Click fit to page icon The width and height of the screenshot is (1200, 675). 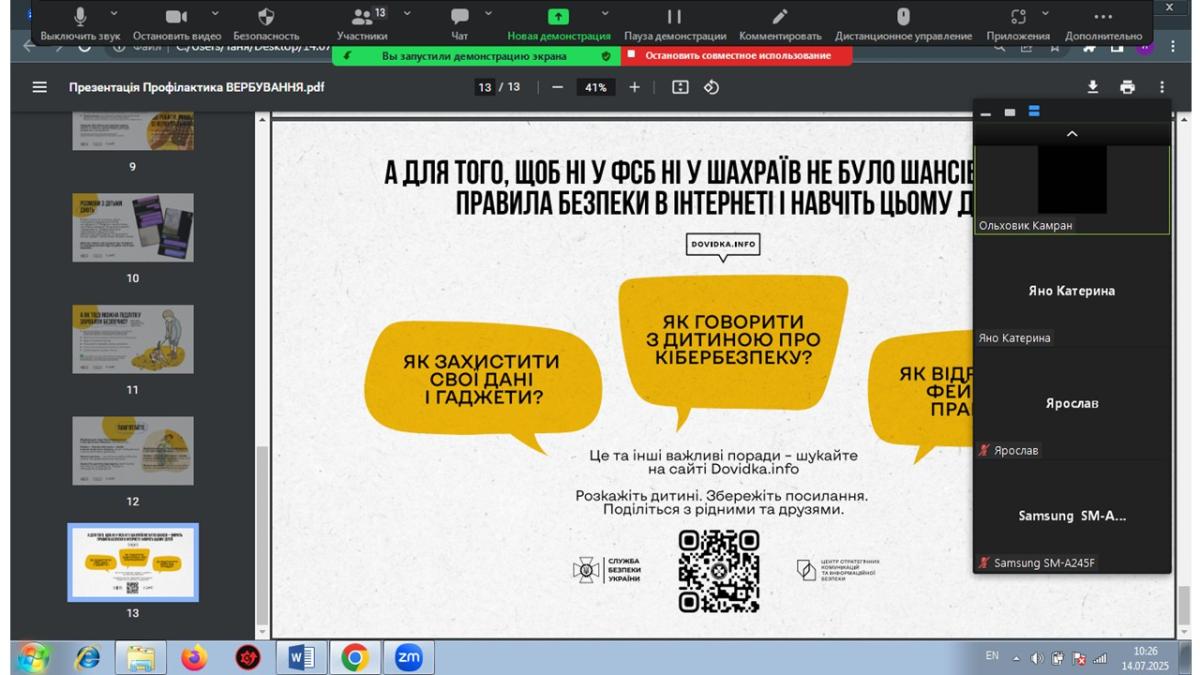[680, 87]
